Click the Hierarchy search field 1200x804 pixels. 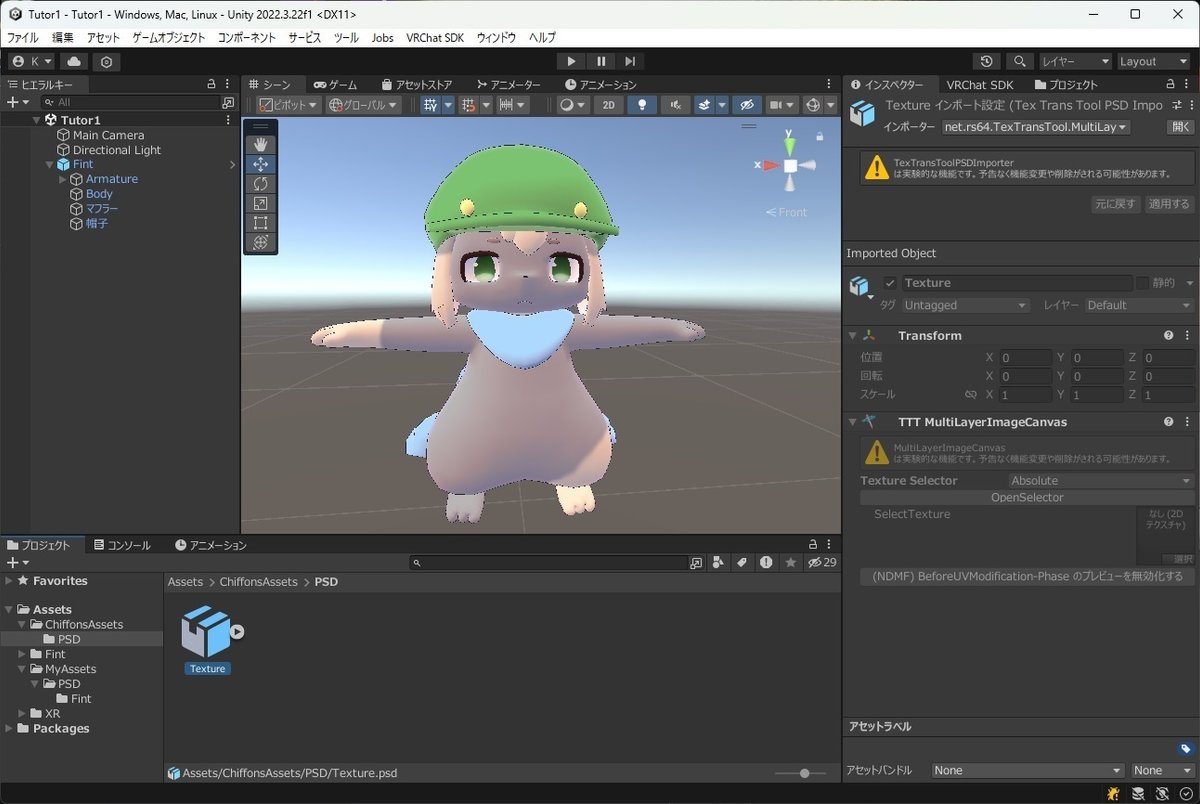point(138,102)
